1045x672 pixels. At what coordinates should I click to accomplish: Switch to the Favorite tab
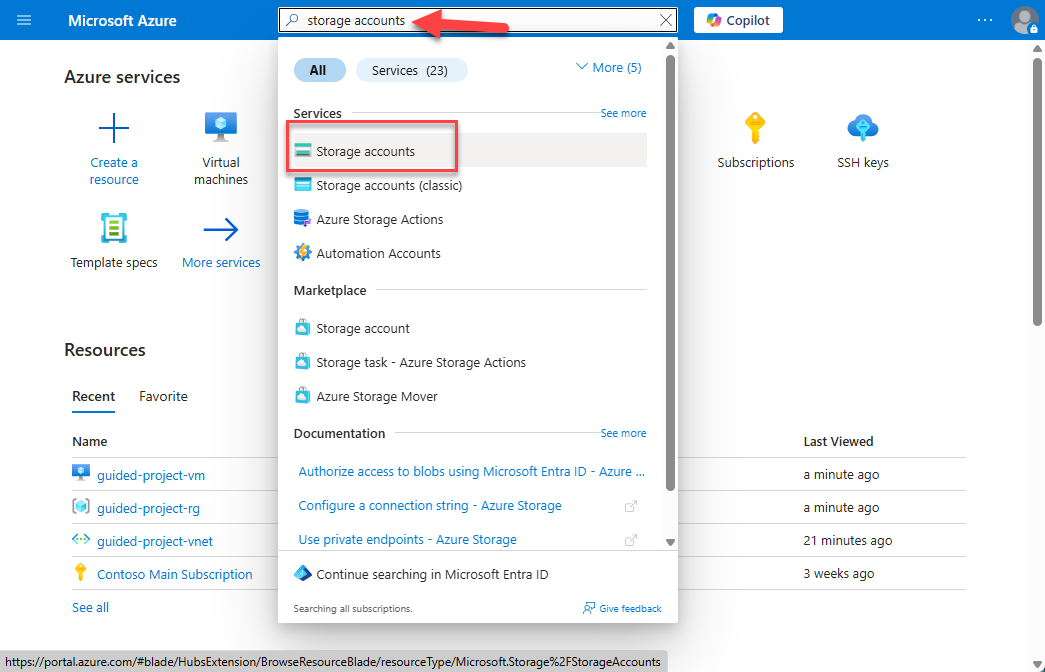[163, 396]
